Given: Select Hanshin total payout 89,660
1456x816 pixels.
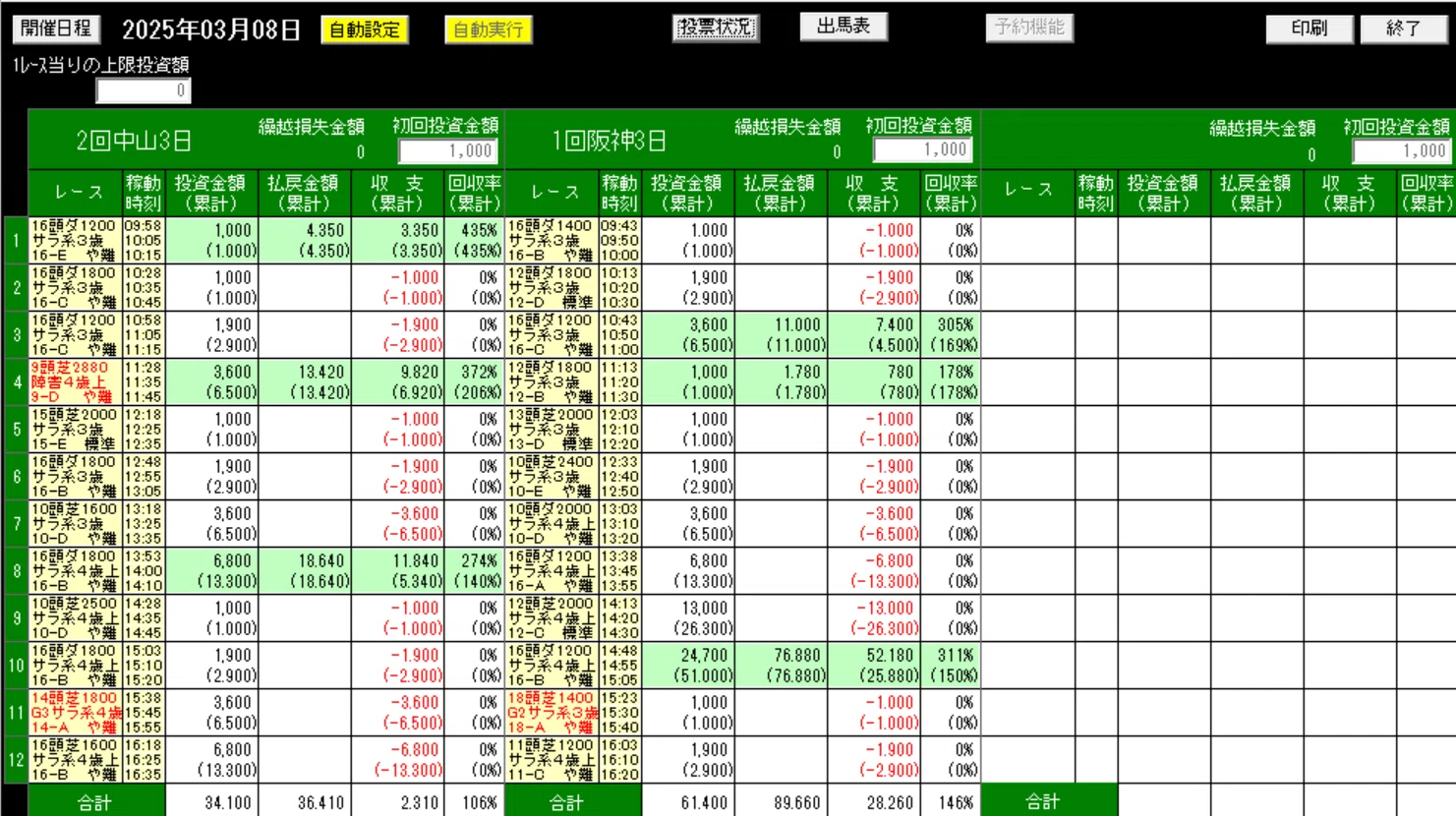Looking at the screenshot, I should coord(797,802).
